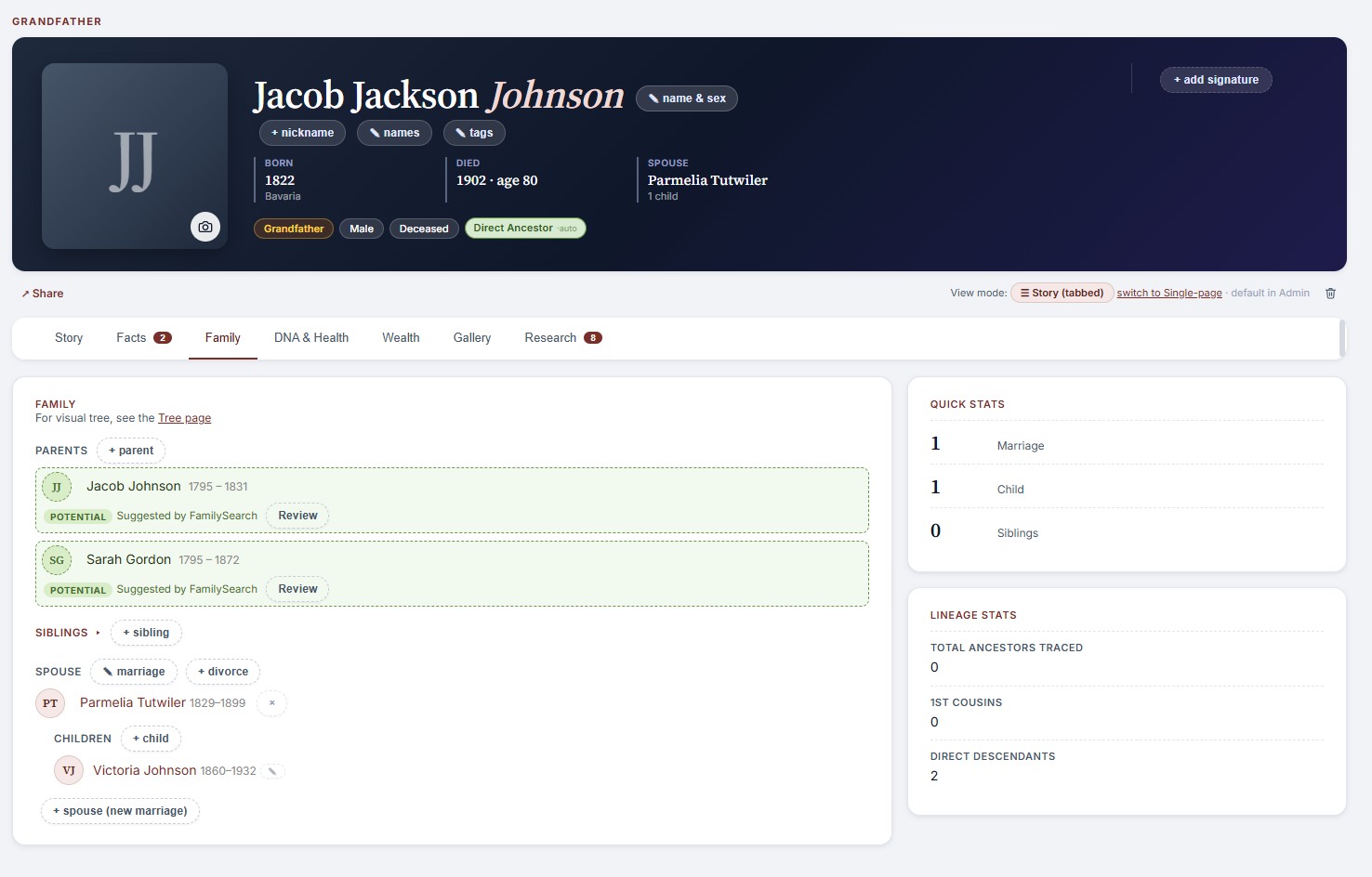Open the Research tab

click(563, 338)
